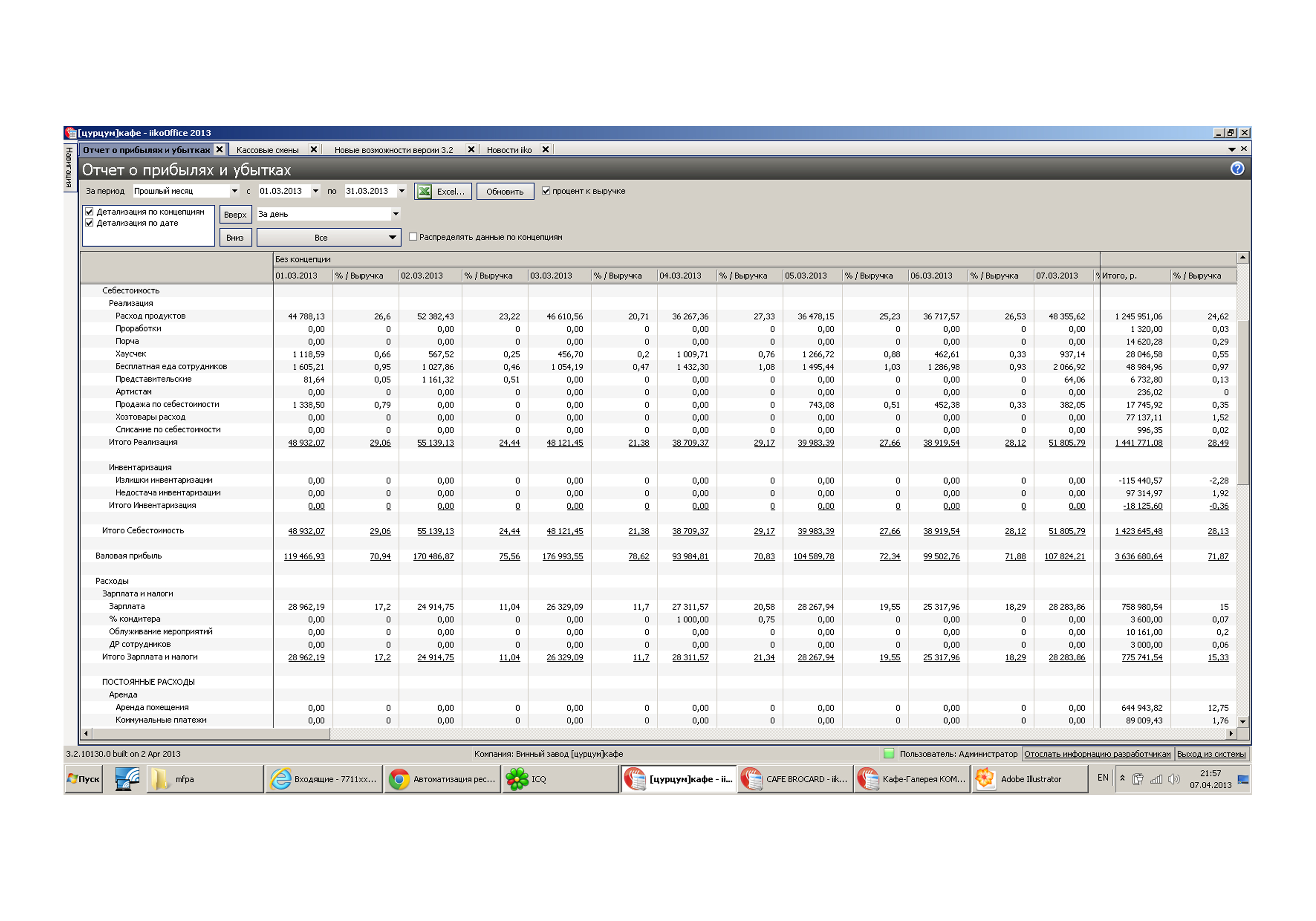Open the Adobe Illustrator taskbar item
The height and width of the screenshot is (921, 1316).
[1030, 780]
